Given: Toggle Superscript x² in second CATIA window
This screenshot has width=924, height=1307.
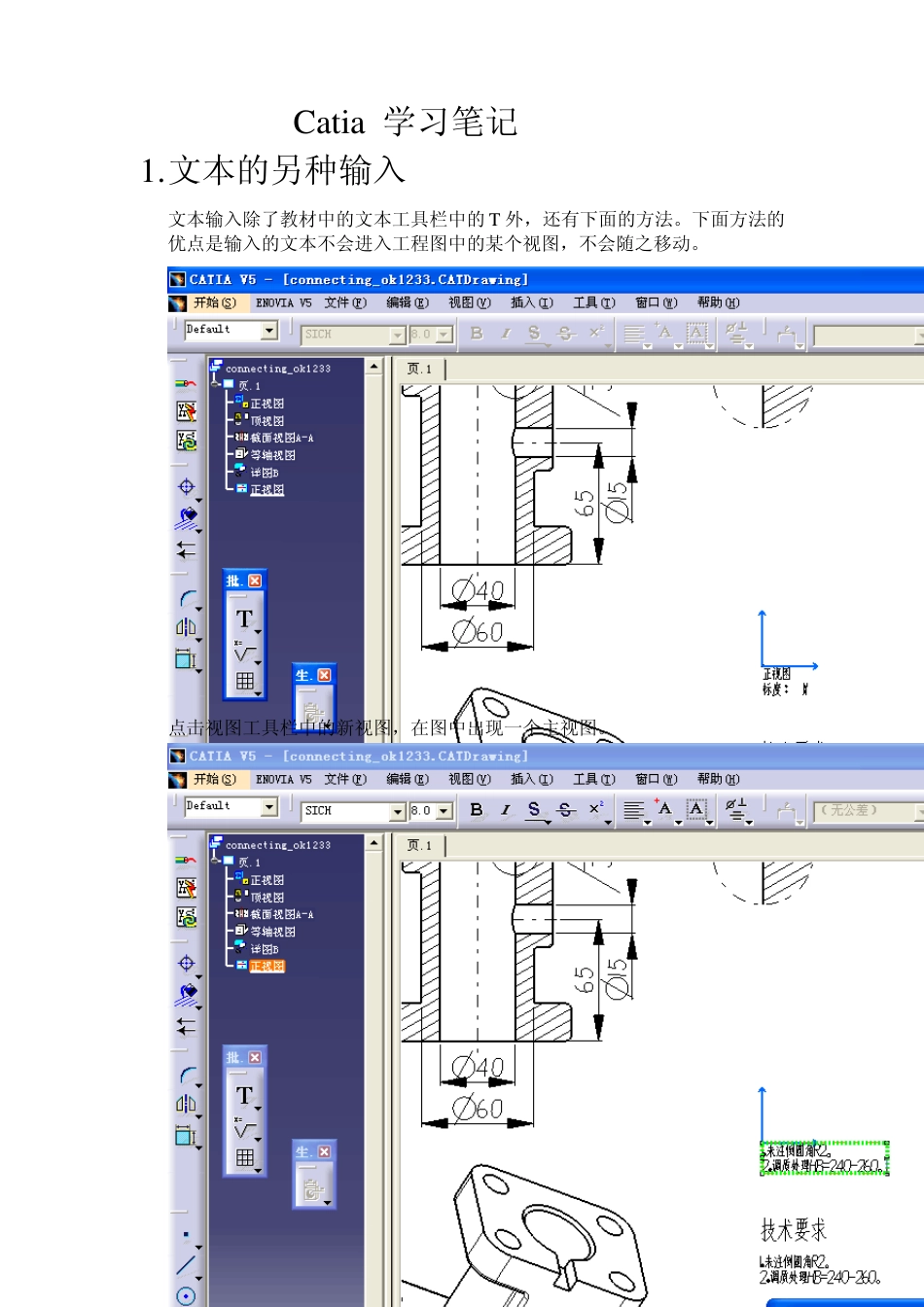Looking at the screenshot, I should 596,810.
